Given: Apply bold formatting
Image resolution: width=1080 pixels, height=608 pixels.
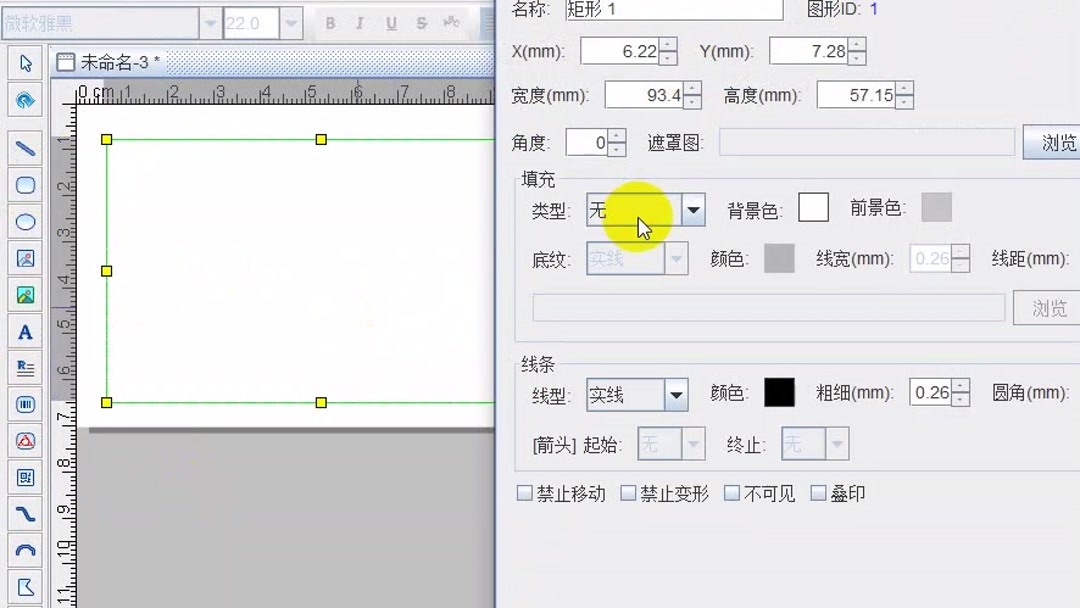Looking at the screenshot, I should coord(330,22).
